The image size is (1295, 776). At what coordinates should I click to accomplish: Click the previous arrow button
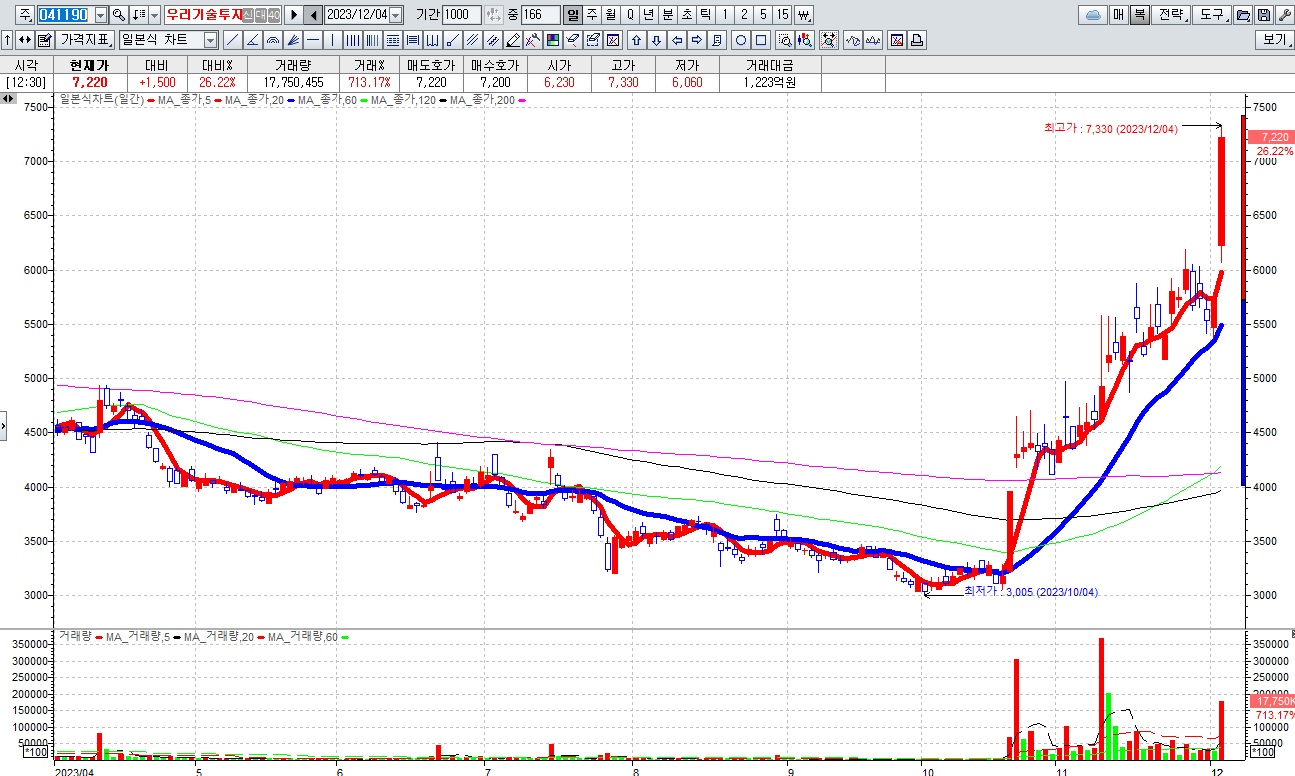point(313,15)
